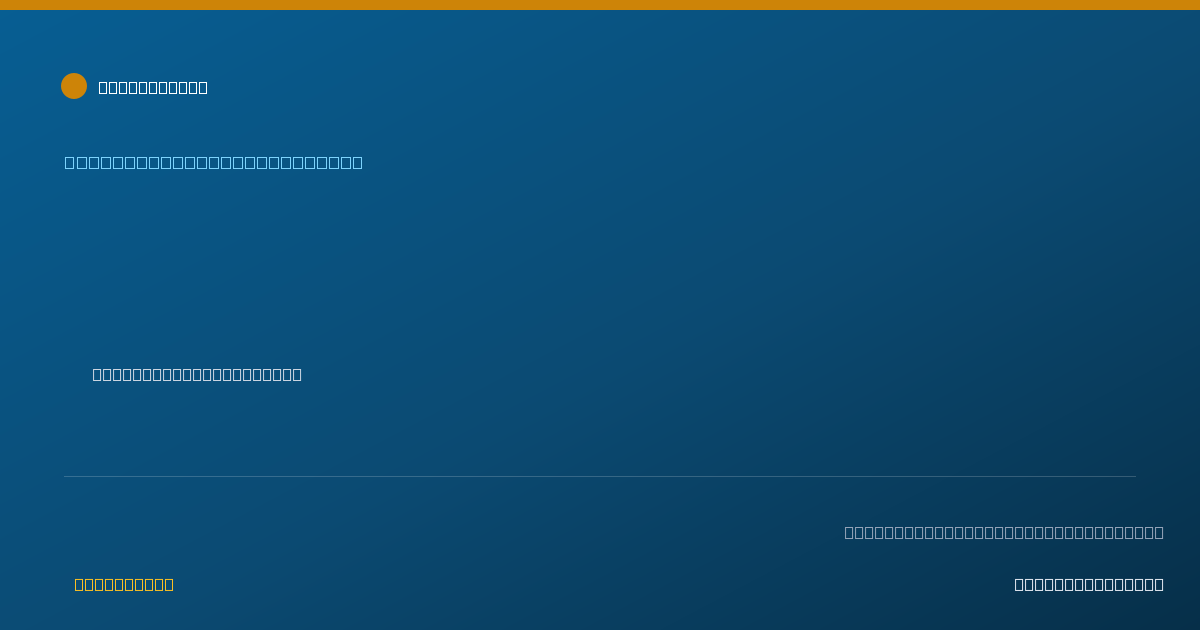The width and height of the screenshot is (1200, 630).
Task: Click the first character of the white header title
Action: pyautogui.click(x=103, y=87)
